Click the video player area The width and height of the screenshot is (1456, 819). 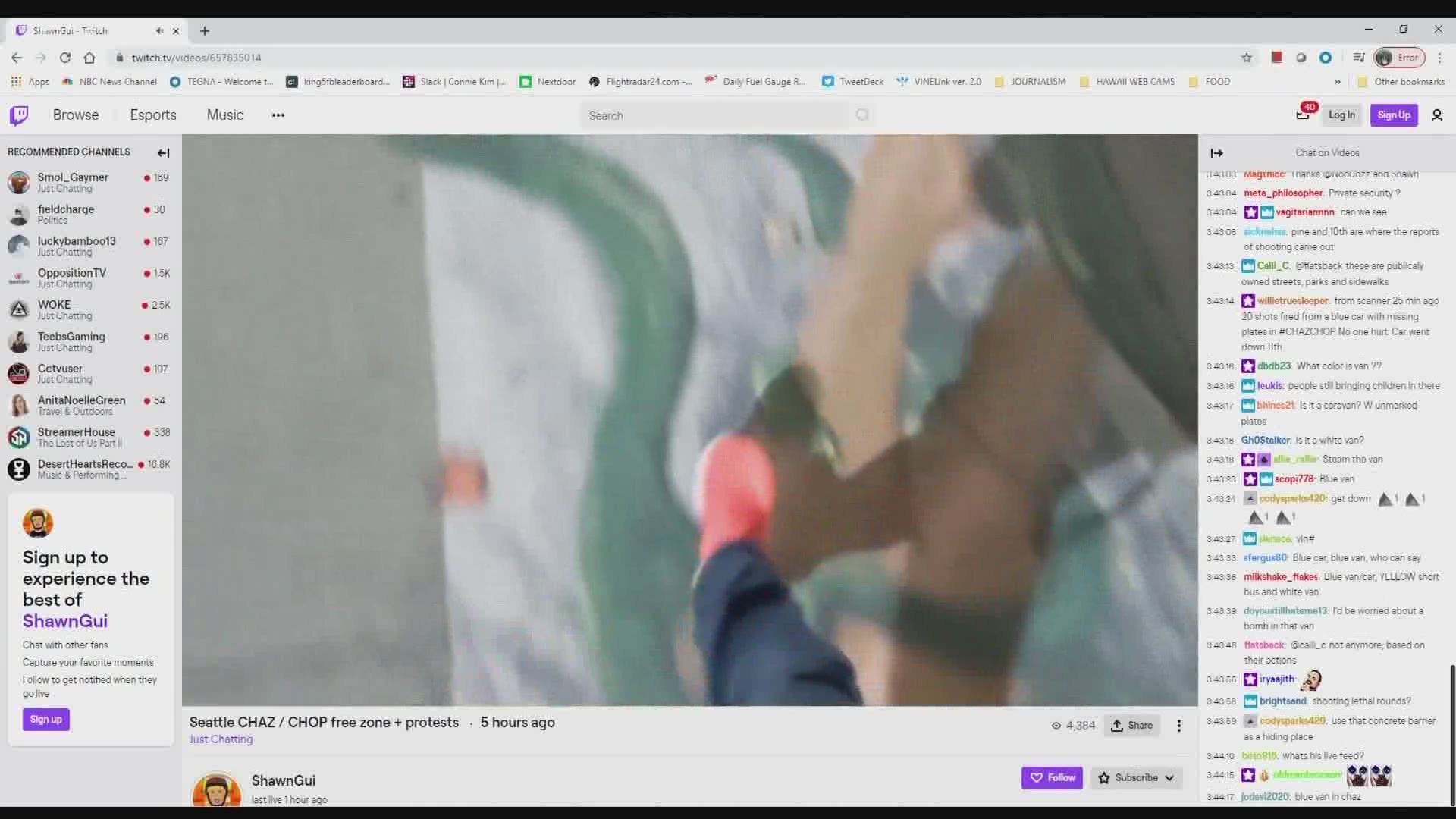pos(689,420)
